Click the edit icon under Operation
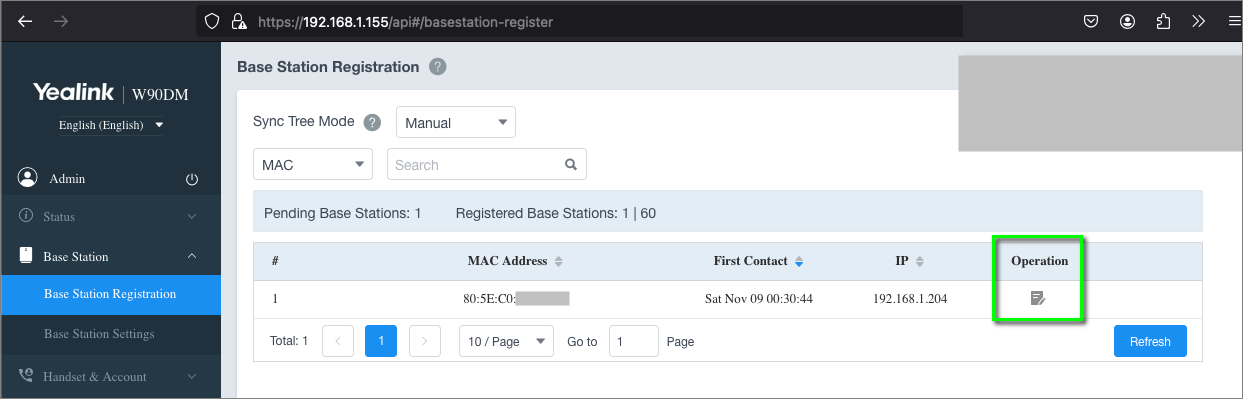Viewport: 1243px width, 399px height. pyautogui.click(x=1038, y=298)
